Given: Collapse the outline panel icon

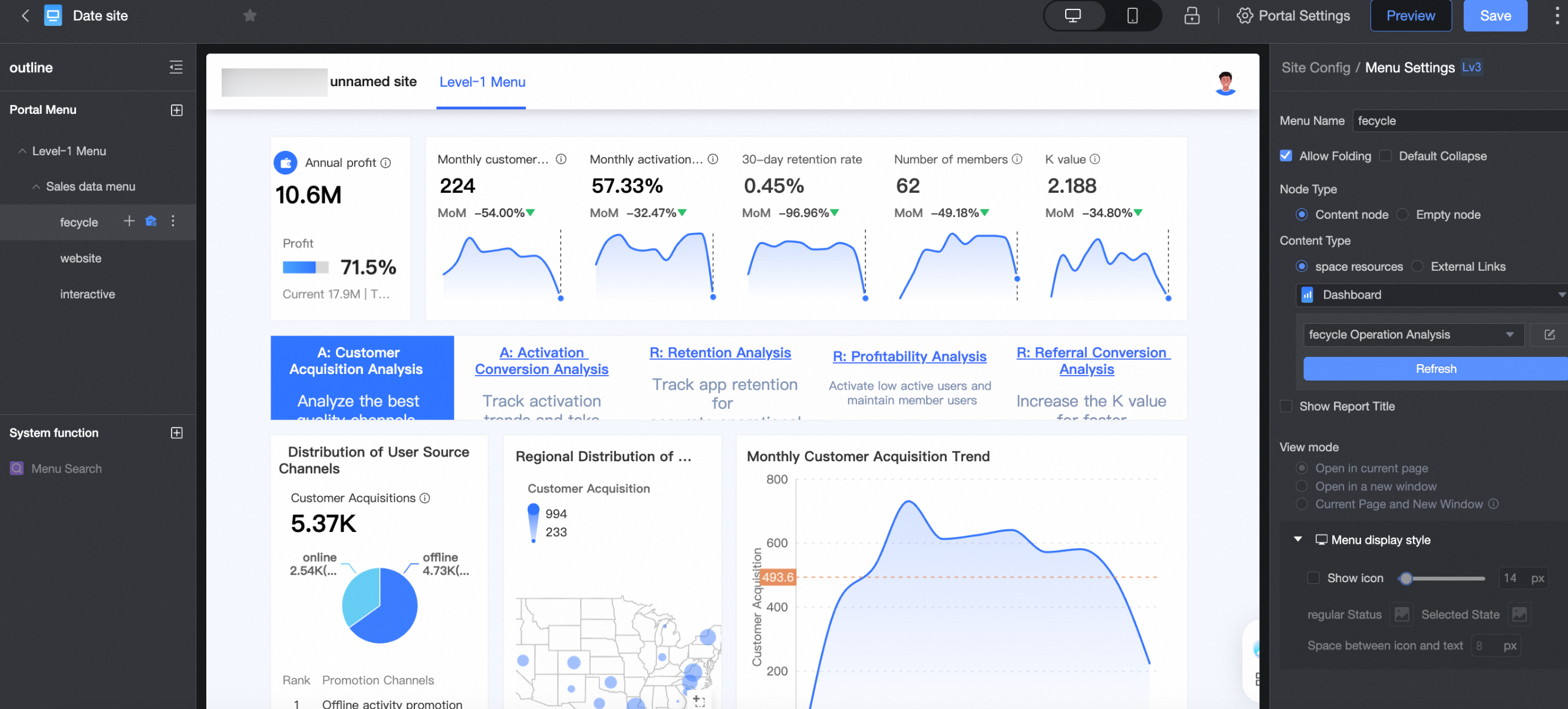Looking at the screenshot, I should (176, 67).
